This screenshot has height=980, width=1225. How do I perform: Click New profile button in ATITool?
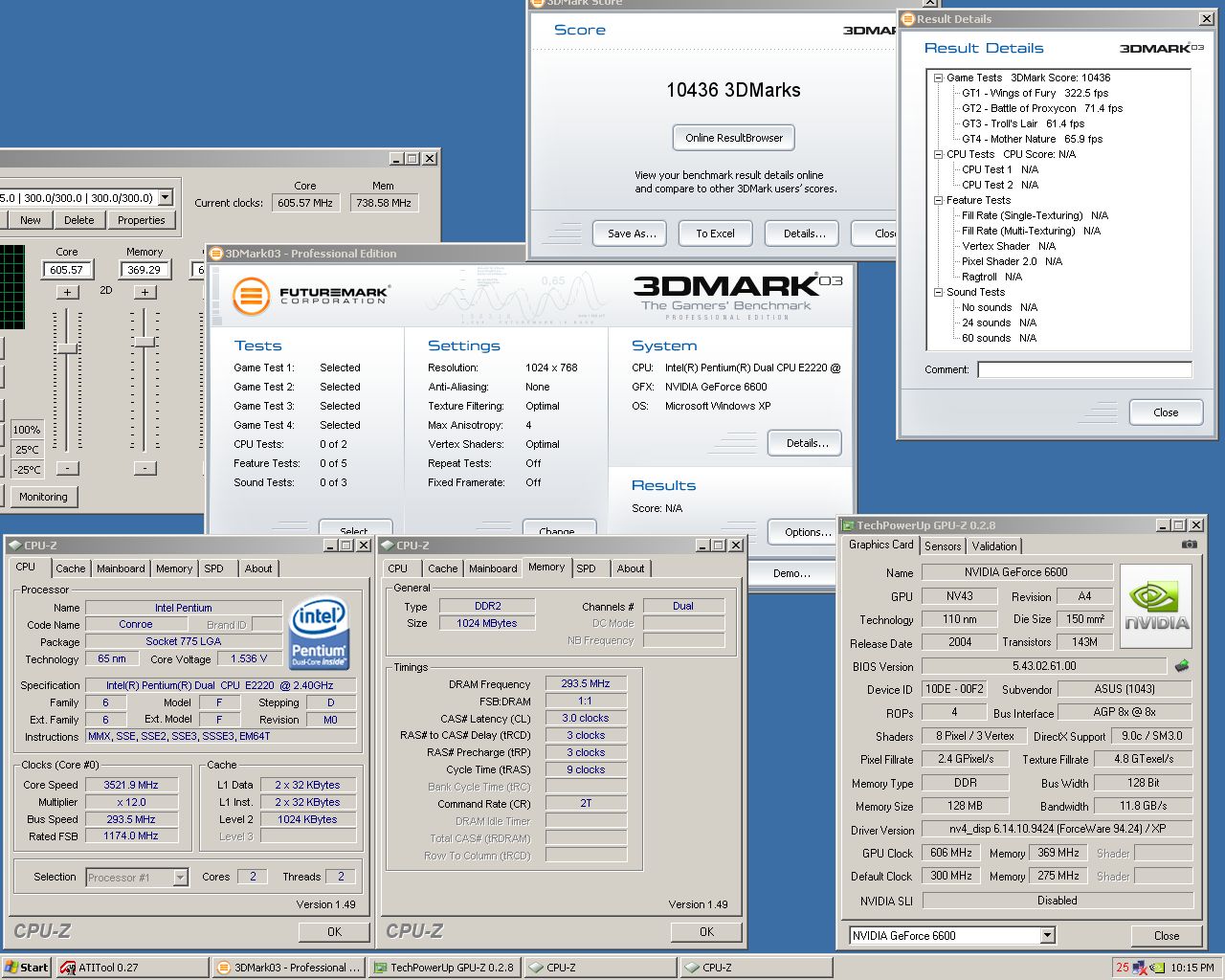point(30,220)
